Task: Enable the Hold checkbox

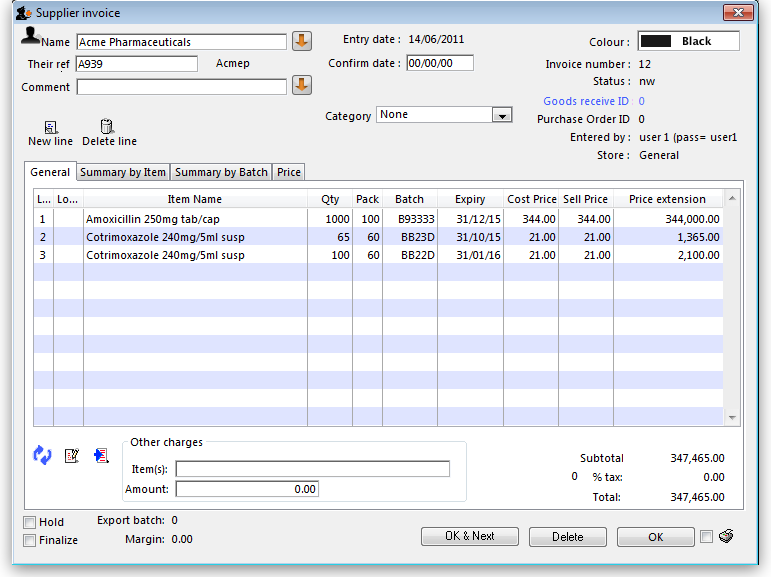Action: pos(30,522)
